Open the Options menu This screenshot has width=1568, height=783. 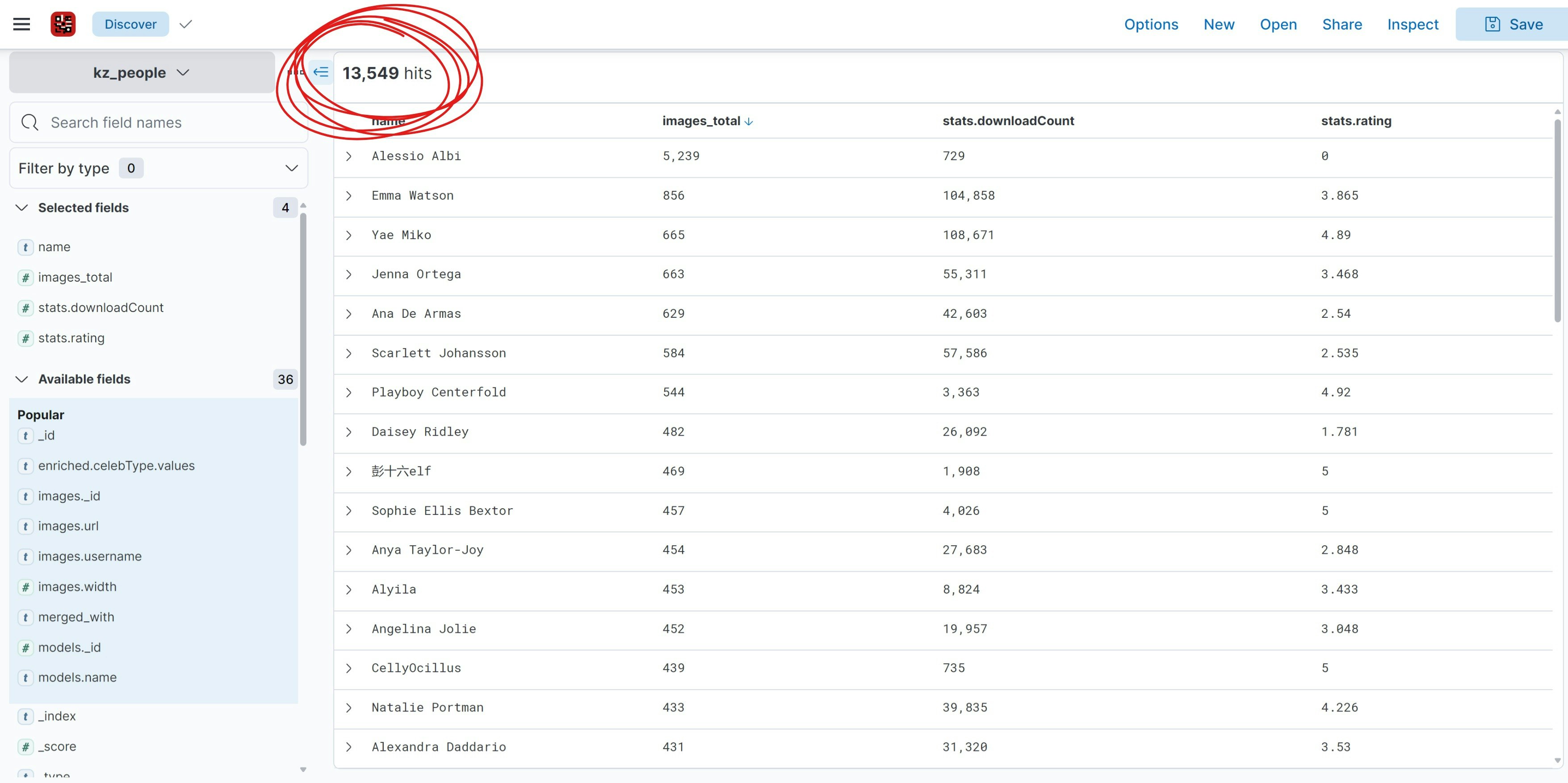pos(1150,24)
